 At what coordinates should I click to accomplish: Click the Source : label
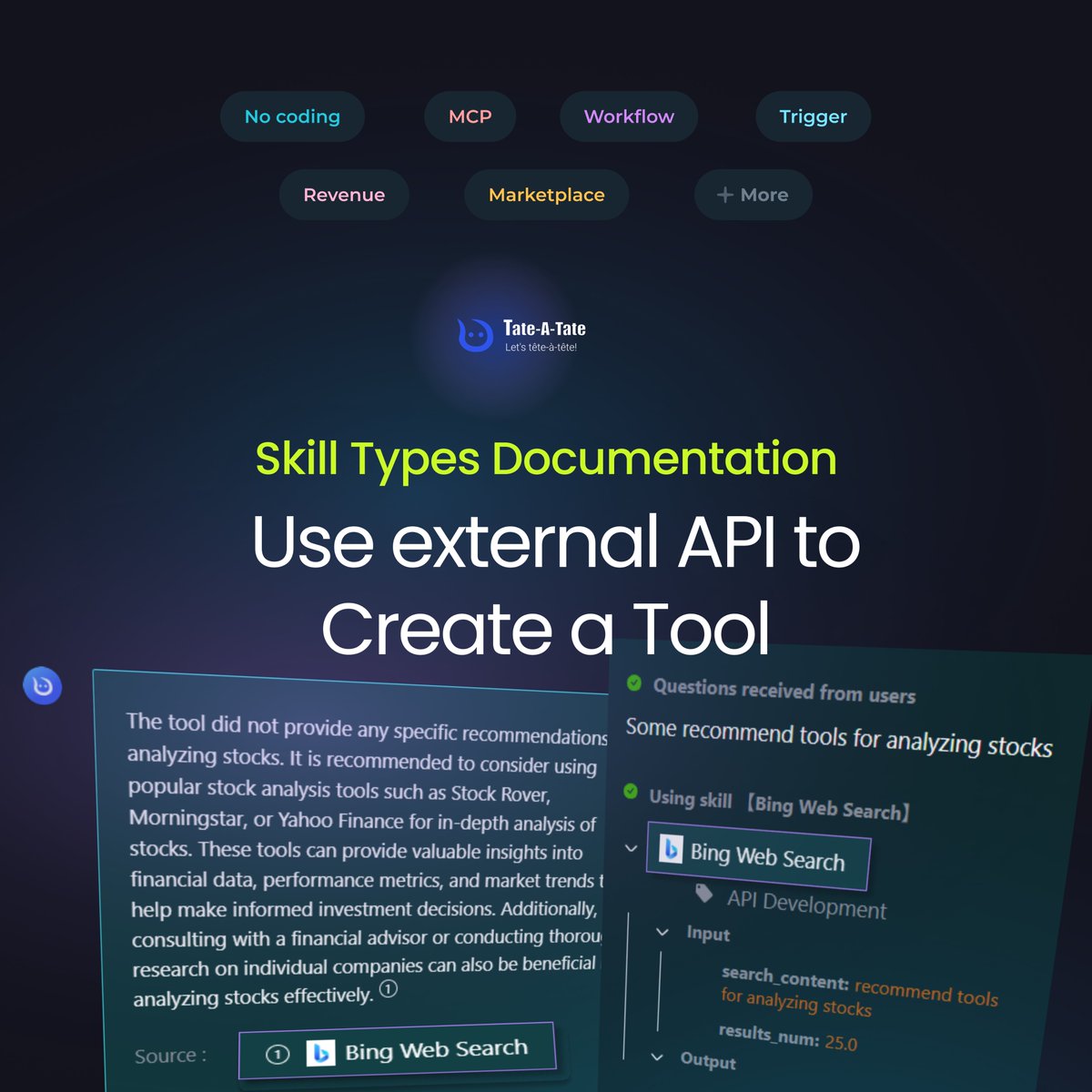(170, 1056)
